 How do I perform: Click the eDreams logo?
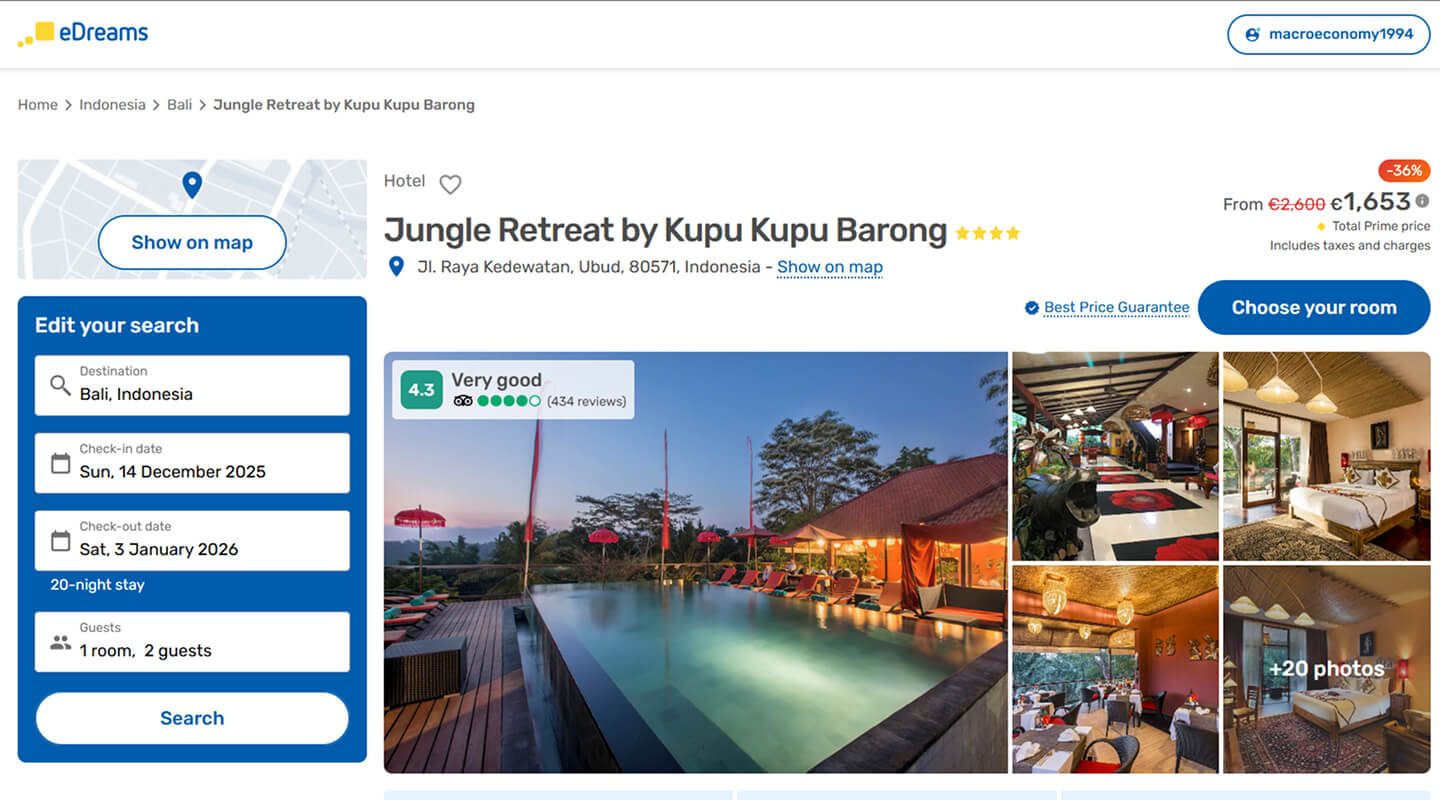[83, 33]
